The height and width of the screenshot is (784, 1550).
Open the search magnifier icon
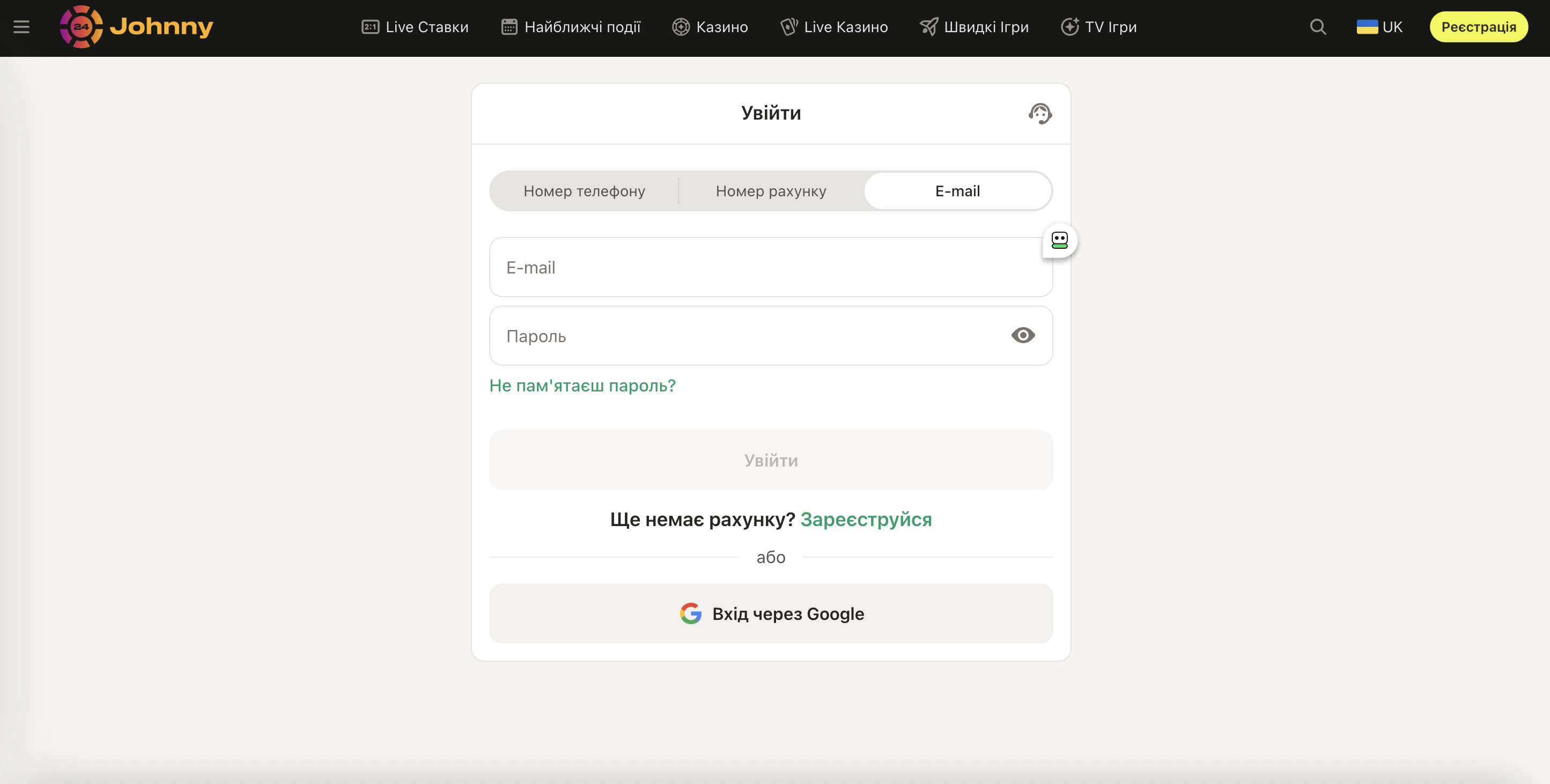pyautogui.click(x=1318, y=27)
